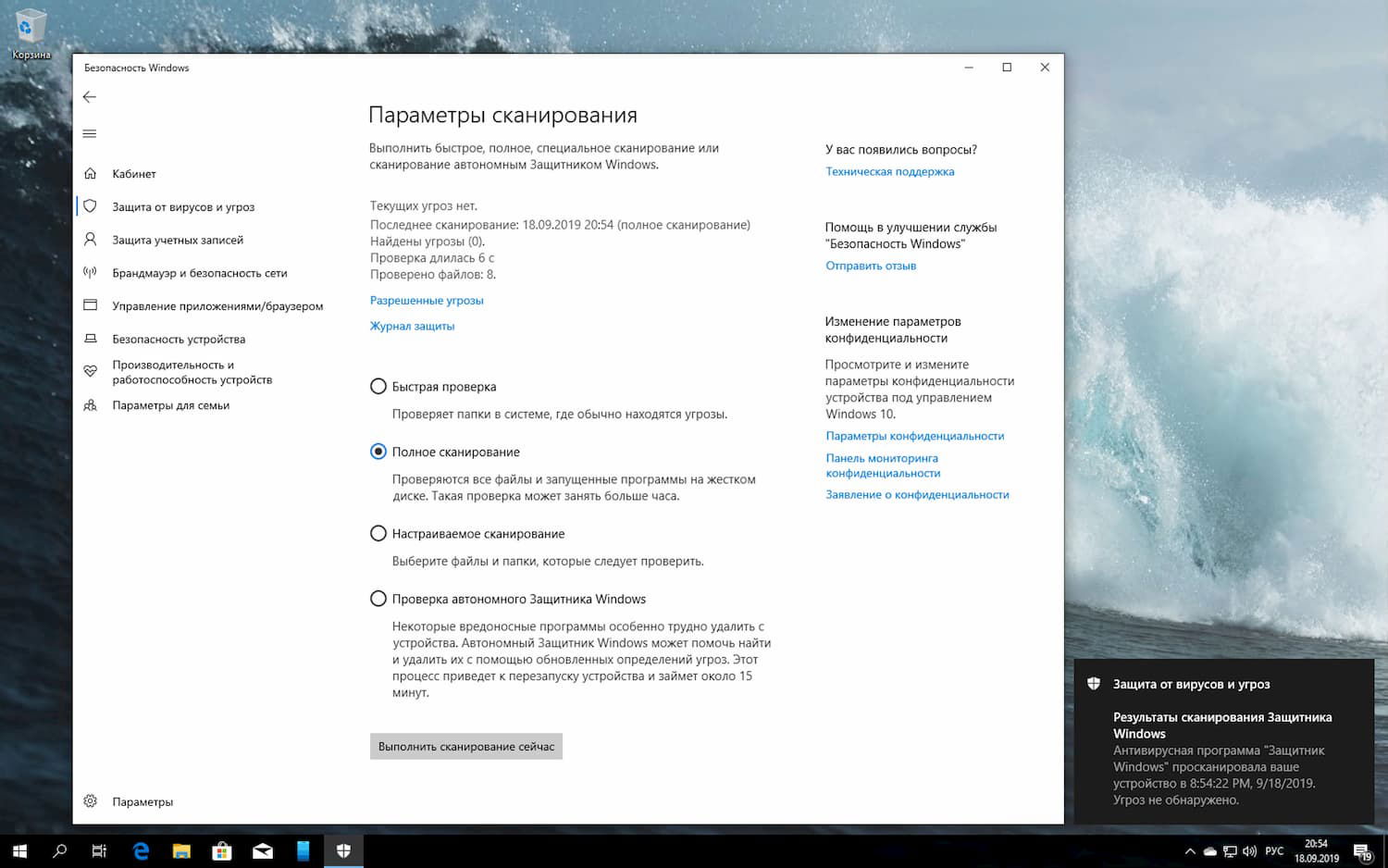This screenshot has height=868, width=1388.
Task: Expand hidden system tray icons chevron
Action: [1190, 850]
